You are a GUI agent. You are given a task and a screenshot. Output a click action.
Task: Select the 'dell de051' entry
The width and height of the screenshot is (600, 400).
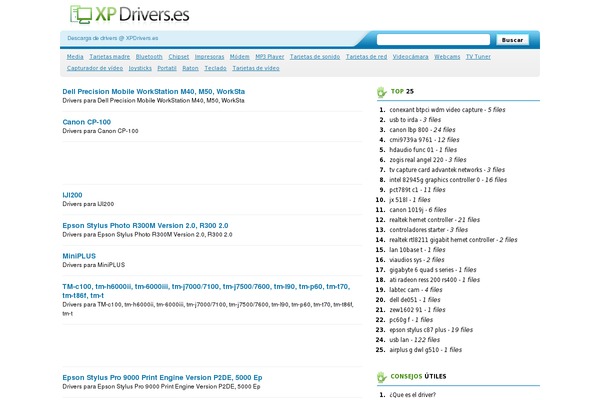point(415,299)
